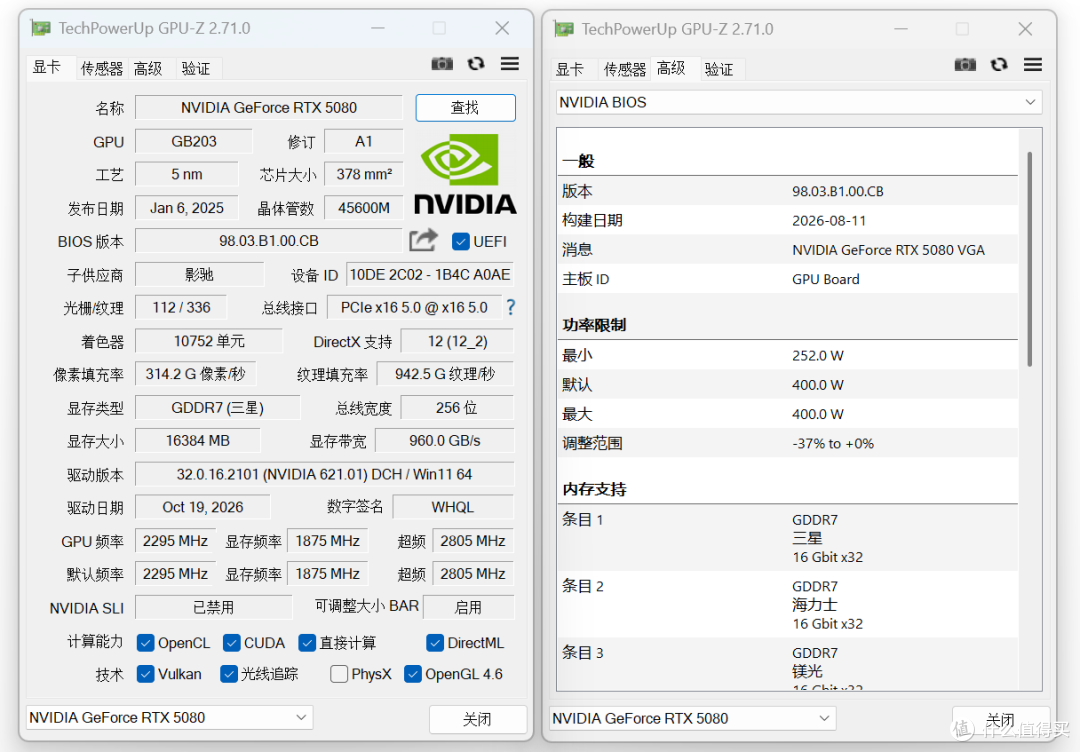Screen dimensions: 1080x752
Task: Toggle the 直接计算 checkbox
Action: [x=307, y=643]
